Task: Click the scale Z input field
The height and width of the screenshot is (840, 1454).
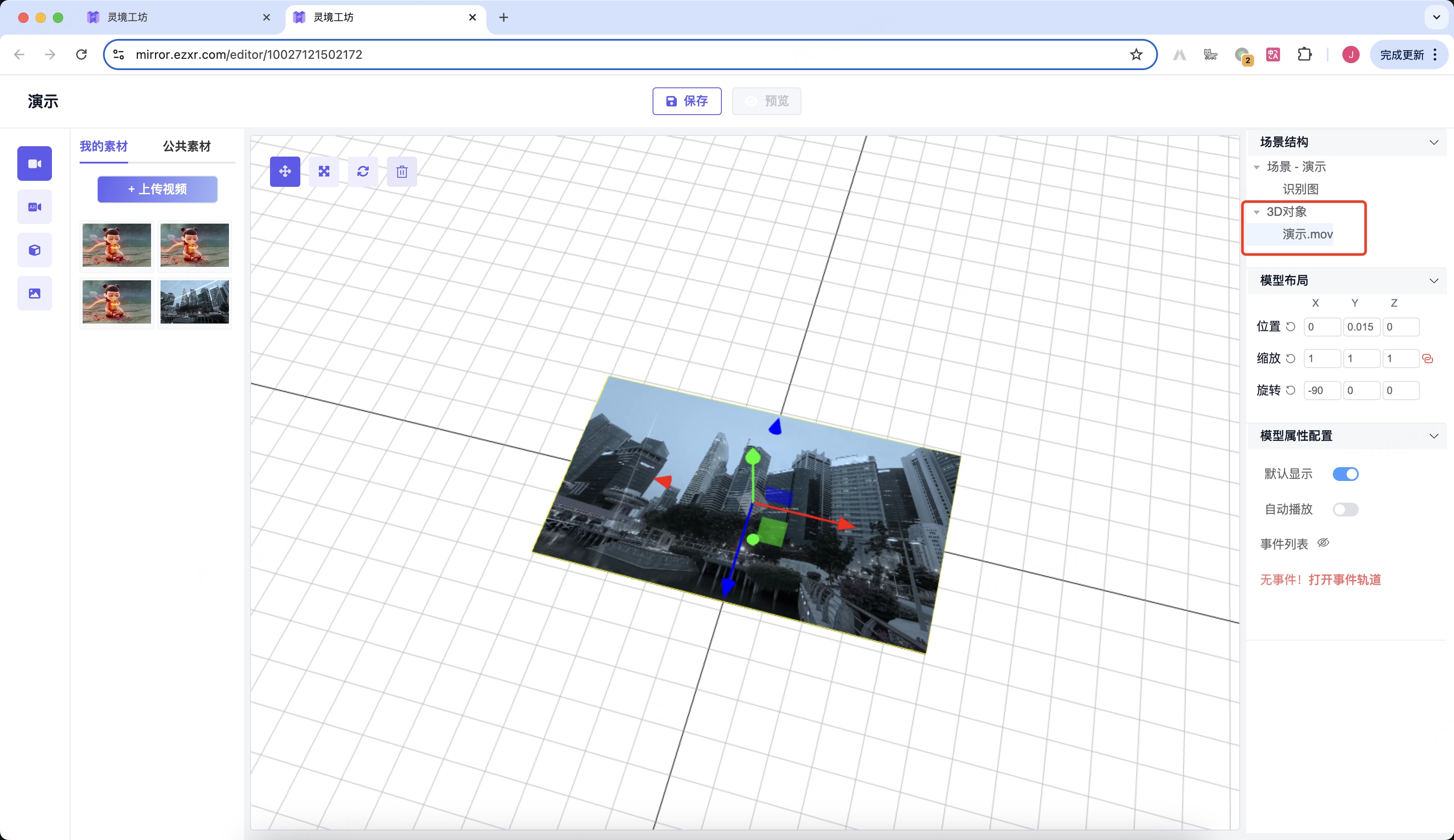Action: [x=1401, y=358]
